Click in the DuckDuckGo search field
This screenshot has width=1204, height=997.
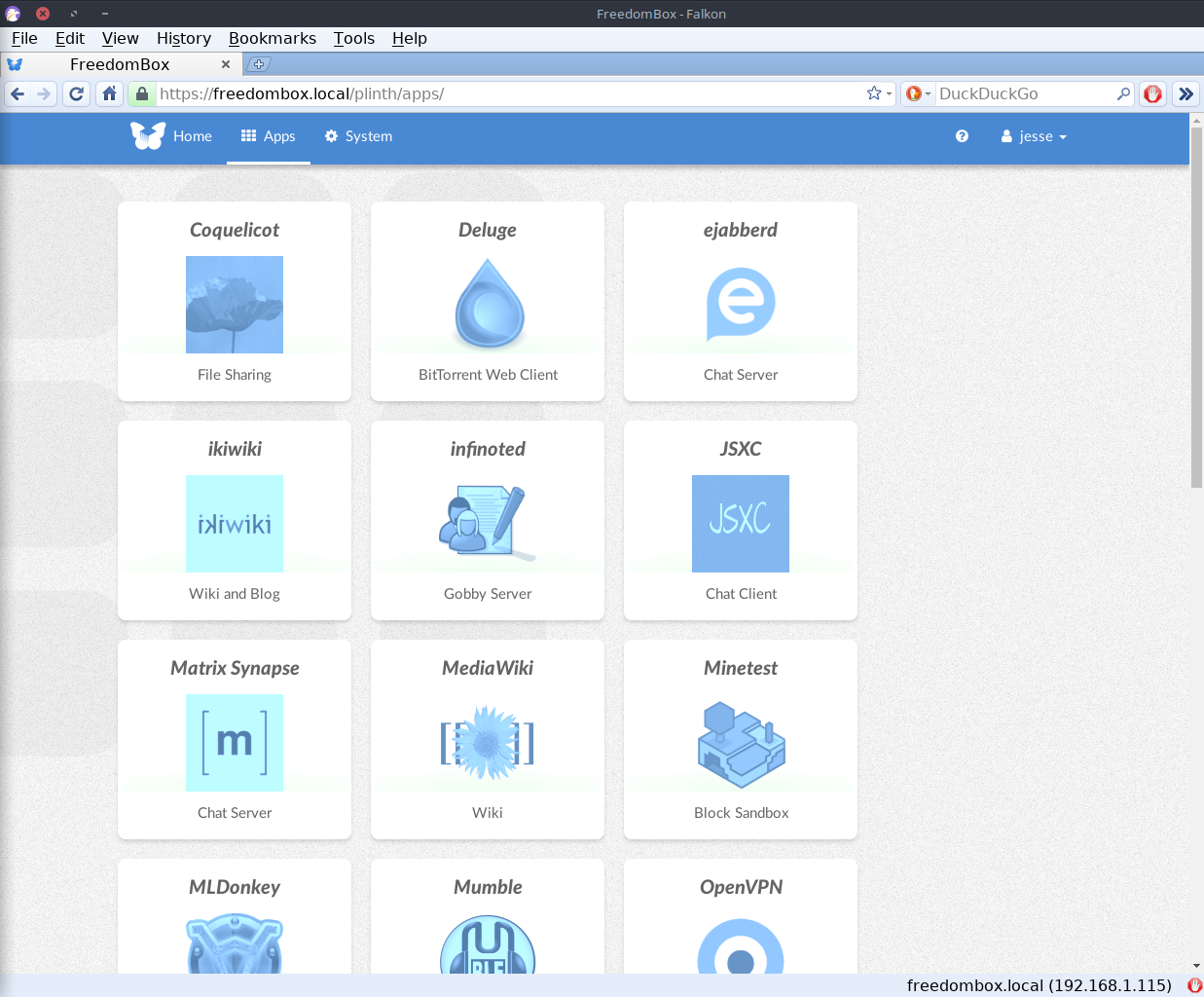1025,93
